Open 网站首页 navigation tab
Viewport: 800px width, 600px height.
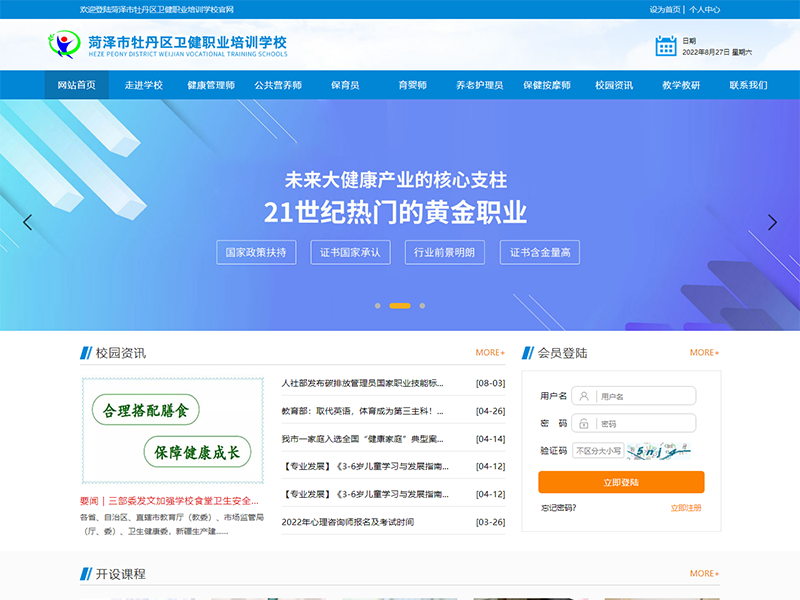(77, 85)
